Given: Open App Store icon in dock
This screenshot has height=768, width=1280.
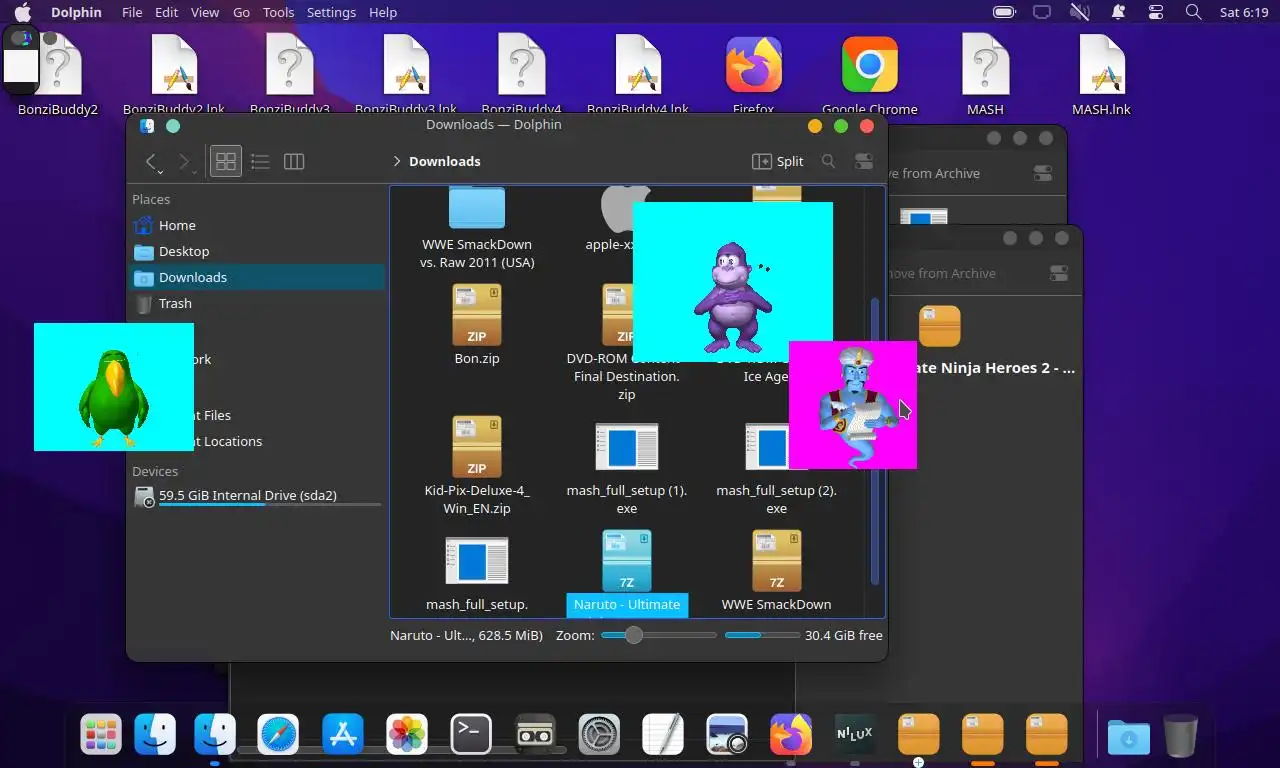Looking at the screenshot, I should (343, 735).
